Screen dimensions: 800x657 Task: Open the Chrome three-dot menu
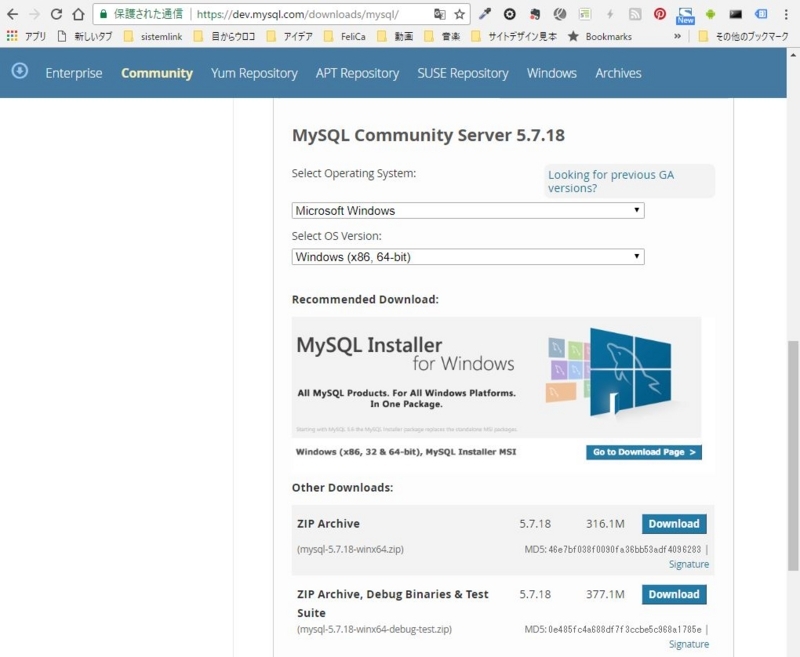point(786,14)
